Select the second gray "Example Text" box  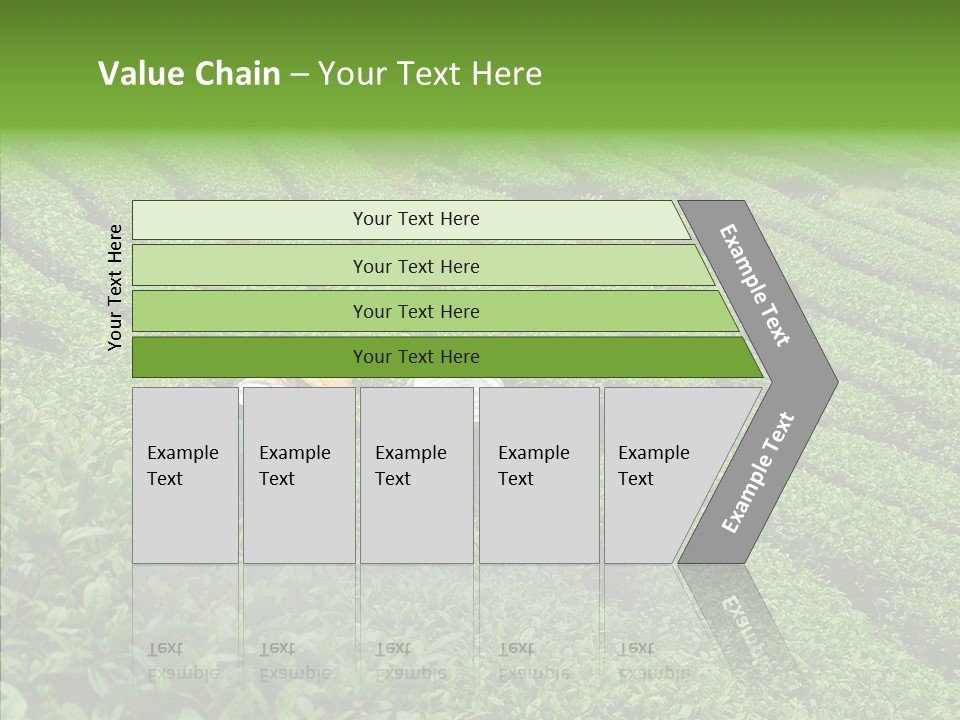(x=297, y=474)
